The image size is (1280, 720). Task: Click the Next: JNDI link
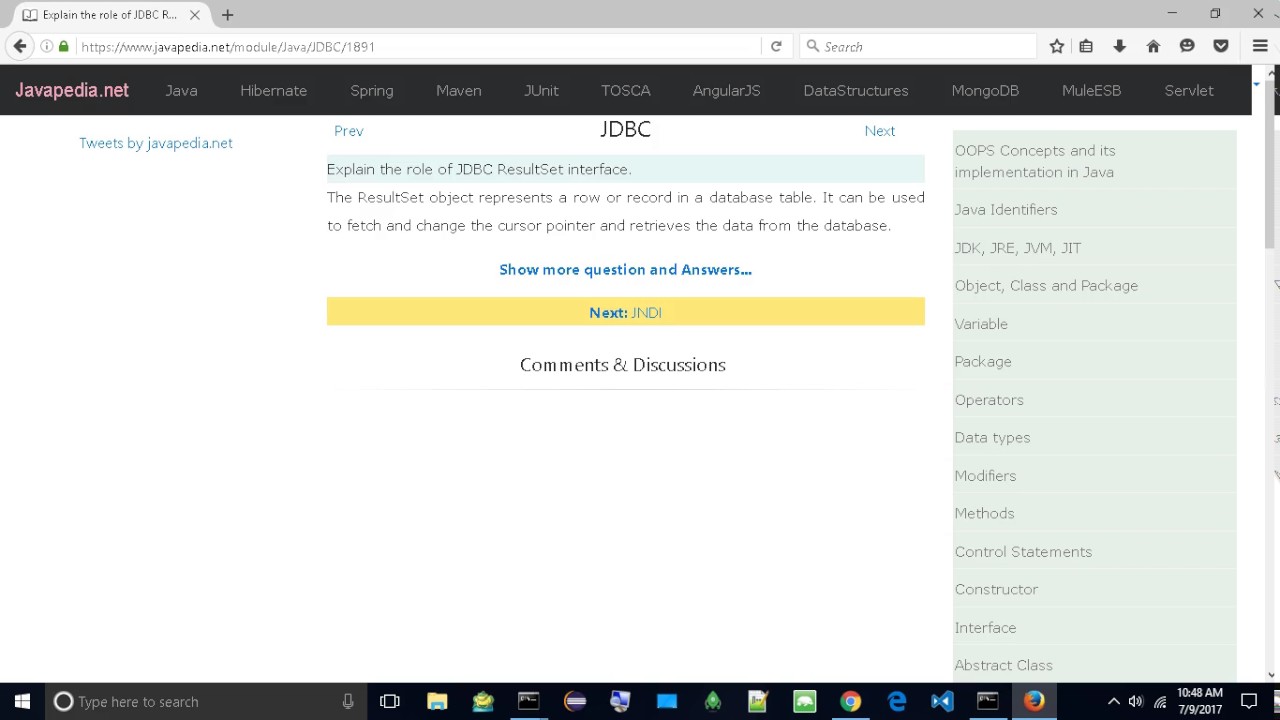coord(625,312)
